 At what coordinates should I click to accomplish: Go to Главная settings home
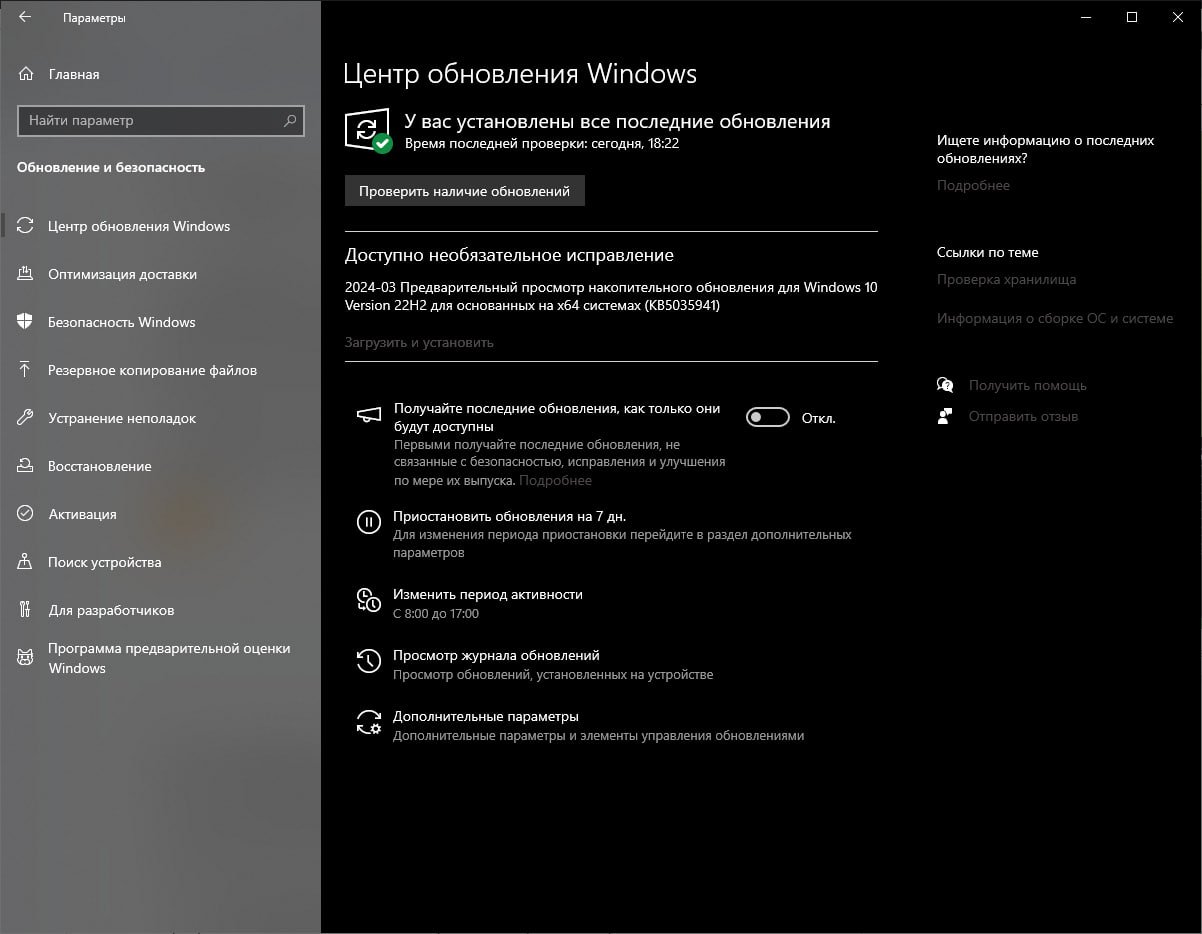pyautogui.click(x=74, y=74)
